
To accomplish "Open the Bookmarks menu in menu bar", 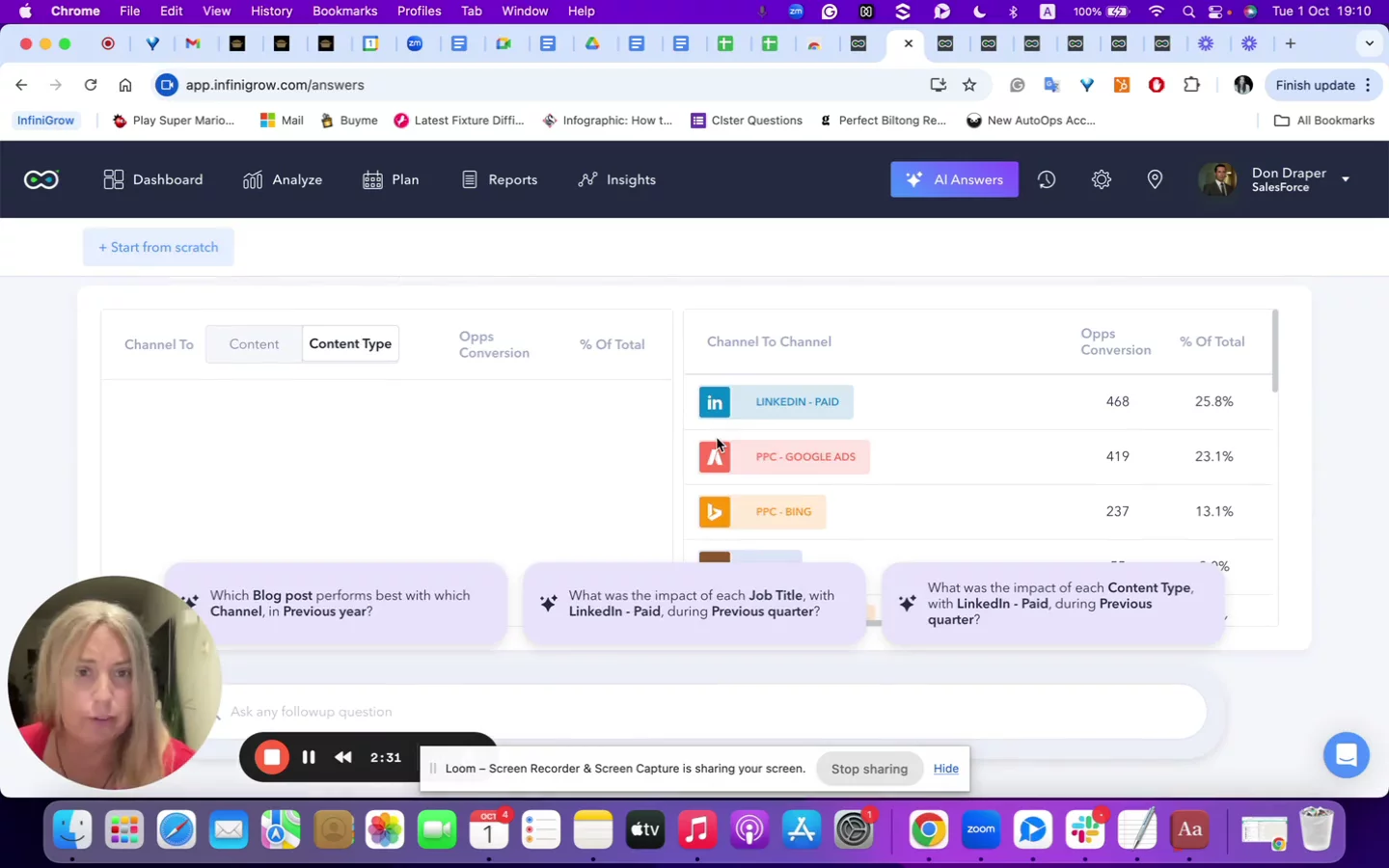I will tap(344, 11).
